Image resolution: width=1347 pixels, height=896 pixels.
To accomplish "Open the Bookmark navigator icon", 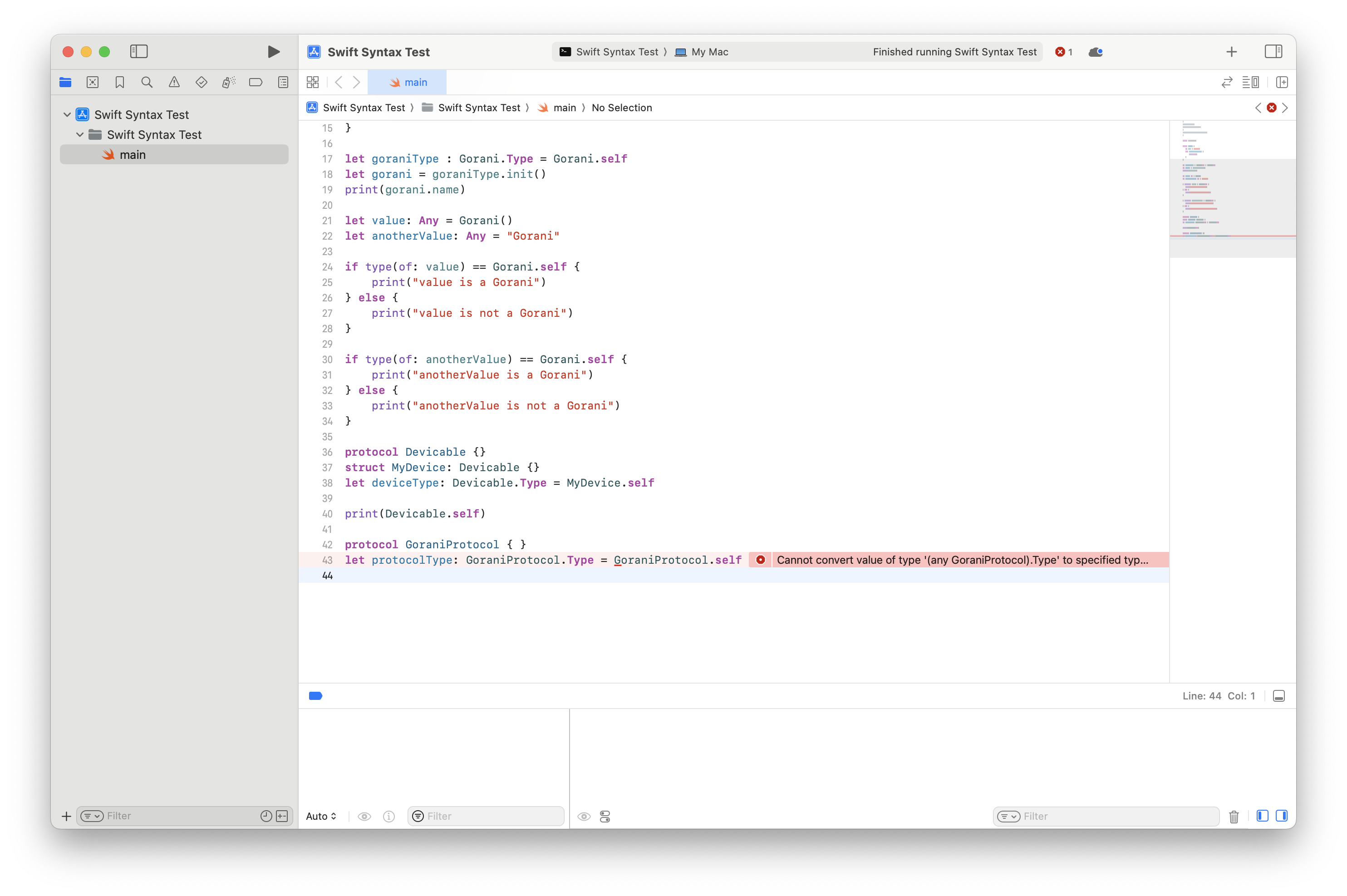I will [119, 82].
